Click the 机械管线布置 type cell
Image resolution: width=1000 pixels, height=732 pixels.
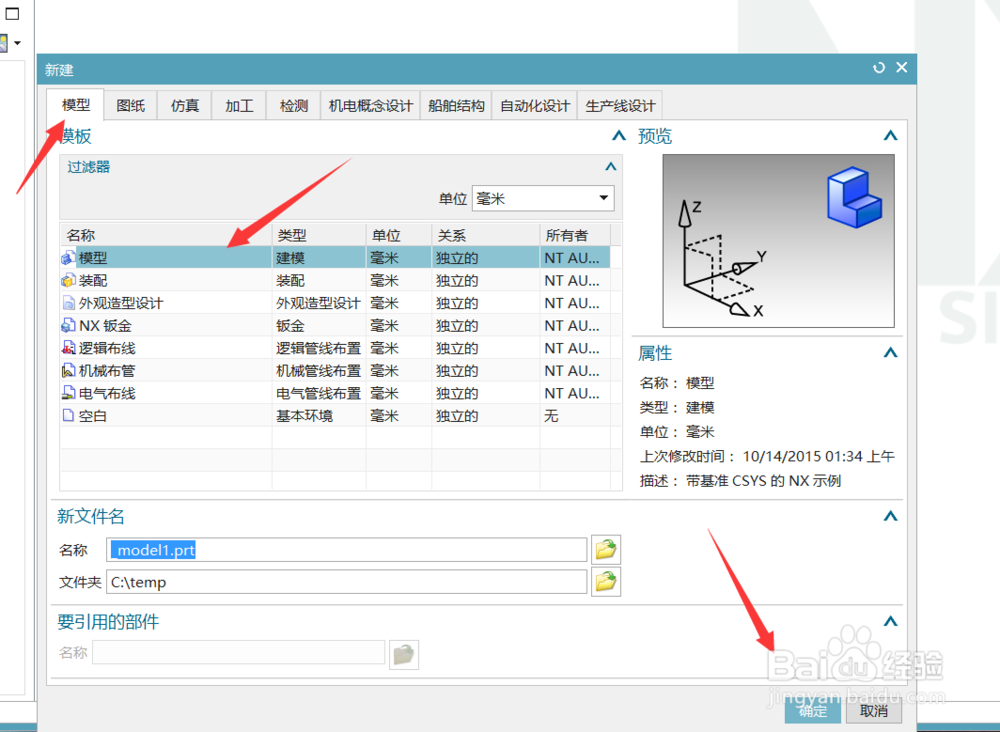tap(318, 370)
